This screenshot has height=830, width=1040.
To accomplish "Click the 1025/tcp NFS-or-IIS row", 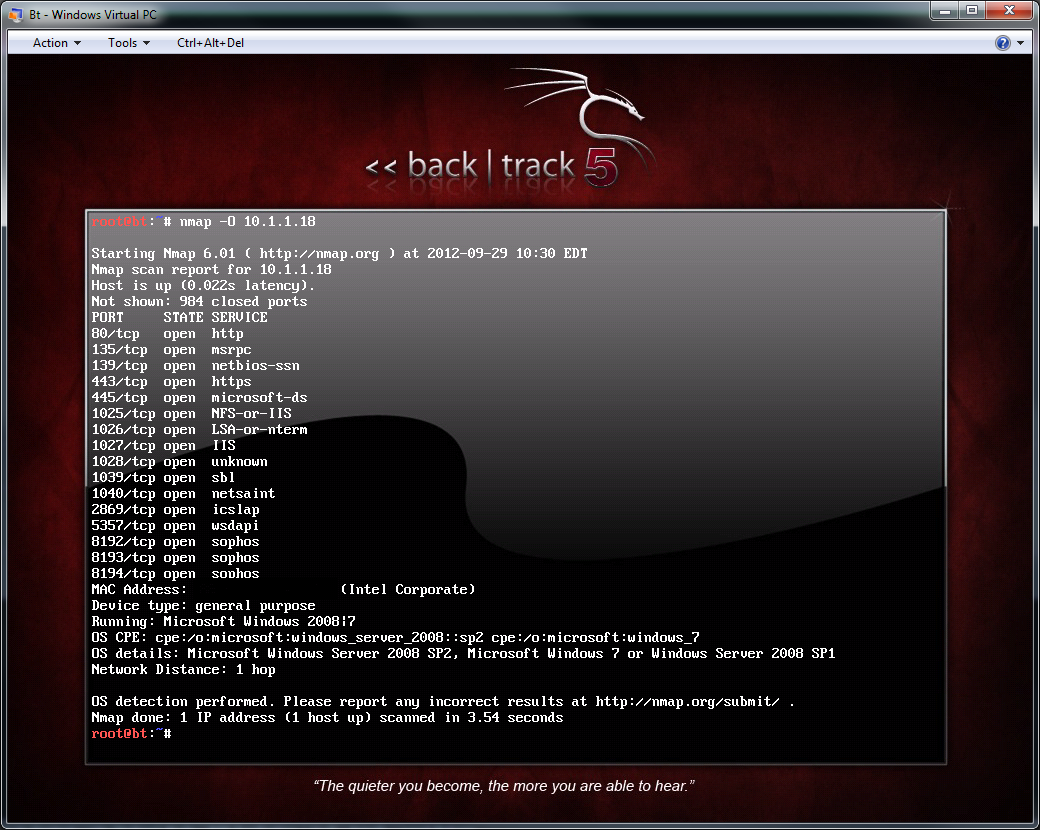I will coord(191,413).
